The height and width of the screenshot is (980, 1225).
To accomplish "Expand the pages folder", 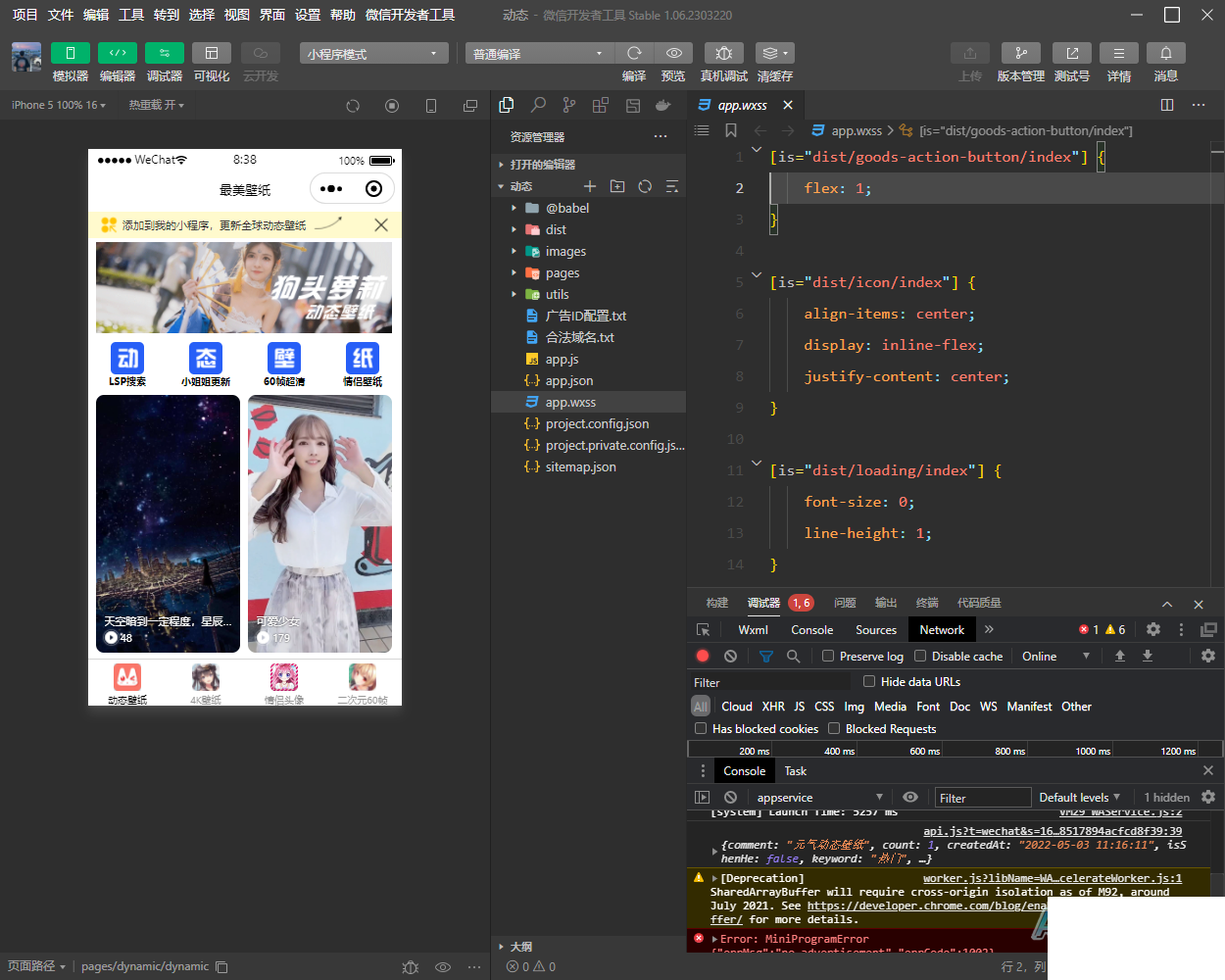I will pos(562,272).
